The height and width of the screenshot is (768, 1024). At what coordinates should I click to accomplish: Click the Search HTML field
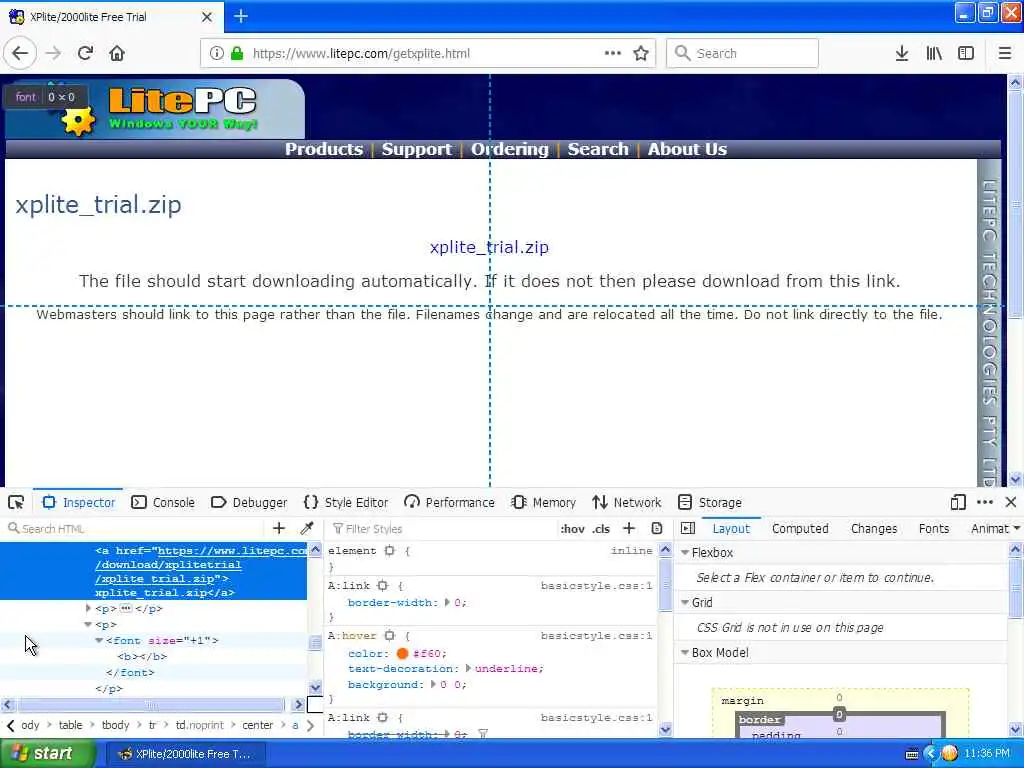point(134,528)
